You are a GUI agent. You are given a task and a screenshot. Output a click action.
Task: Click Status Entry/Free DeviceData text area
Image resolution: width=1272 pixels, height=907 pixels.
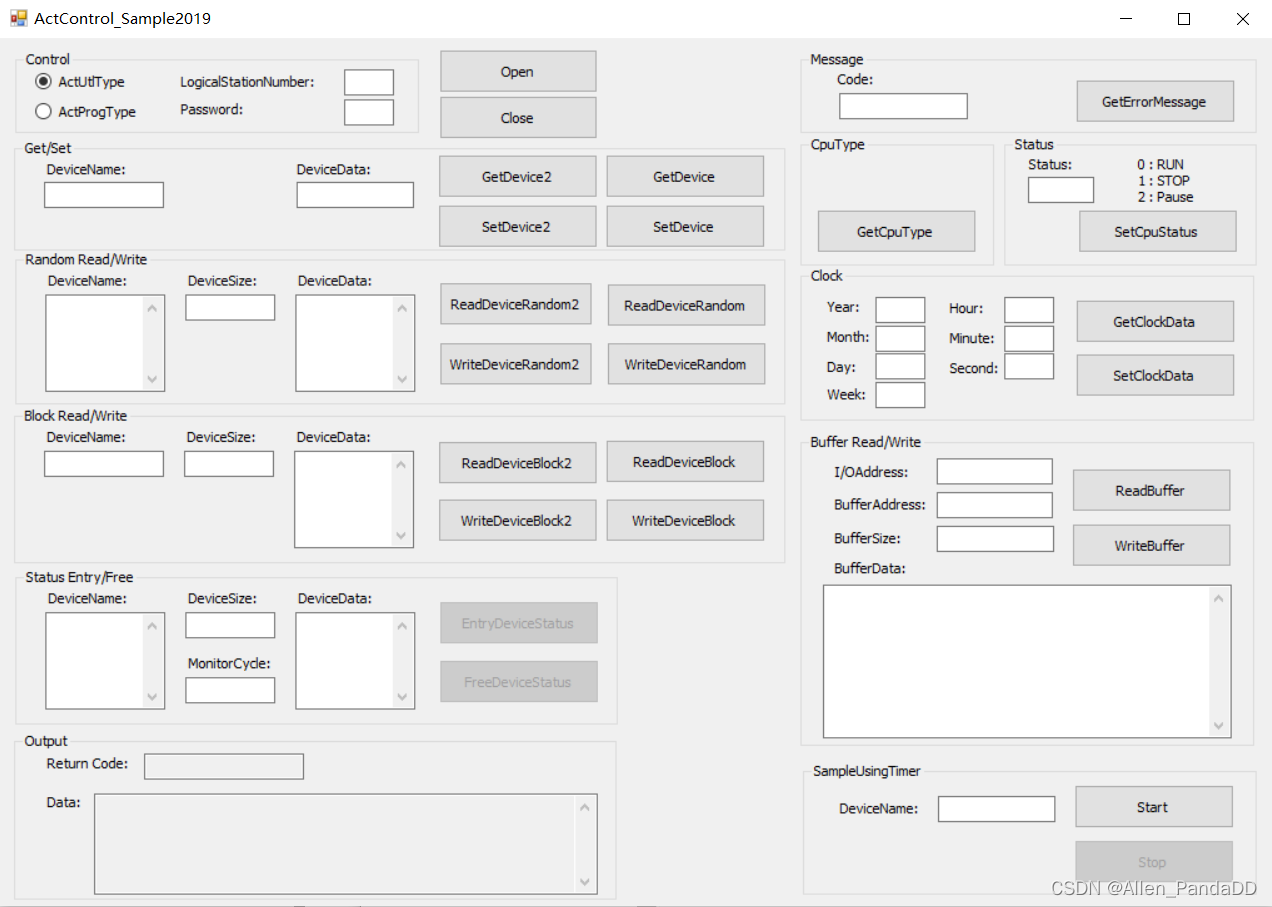tap(355, 661)
